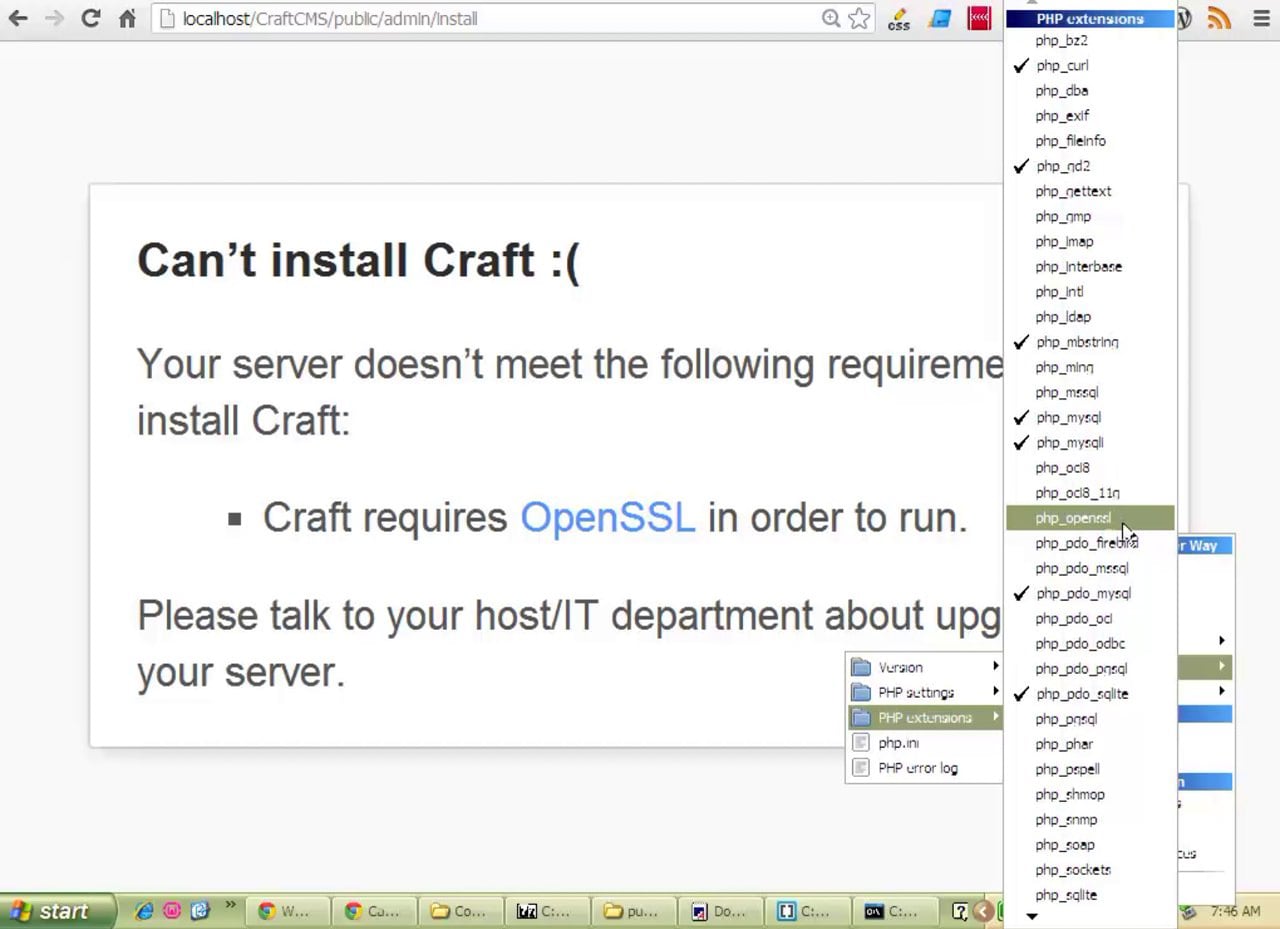Image resolution: width=1280 pixels, height=929 pixels.
Task: Enable the php_dba extension
Action: pyautogui.click(x=1090, y=90)
